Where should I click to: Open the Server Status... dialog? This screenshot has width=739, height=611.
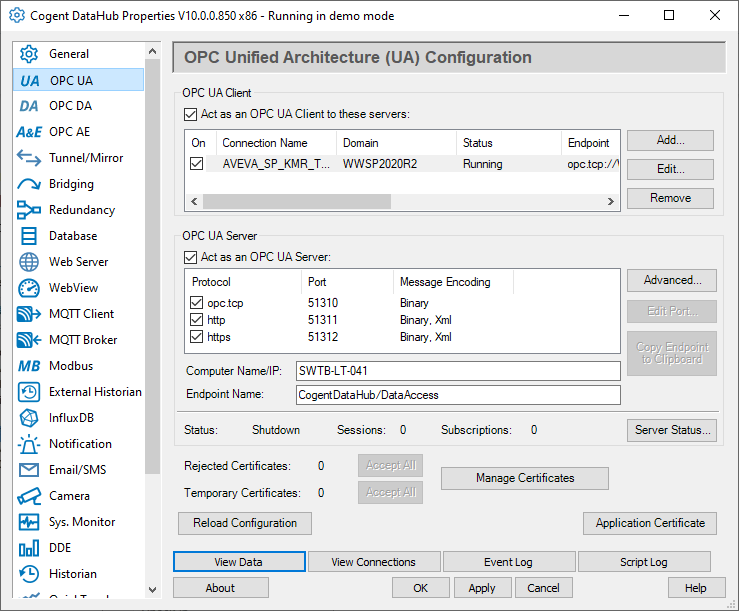[672, 430]
